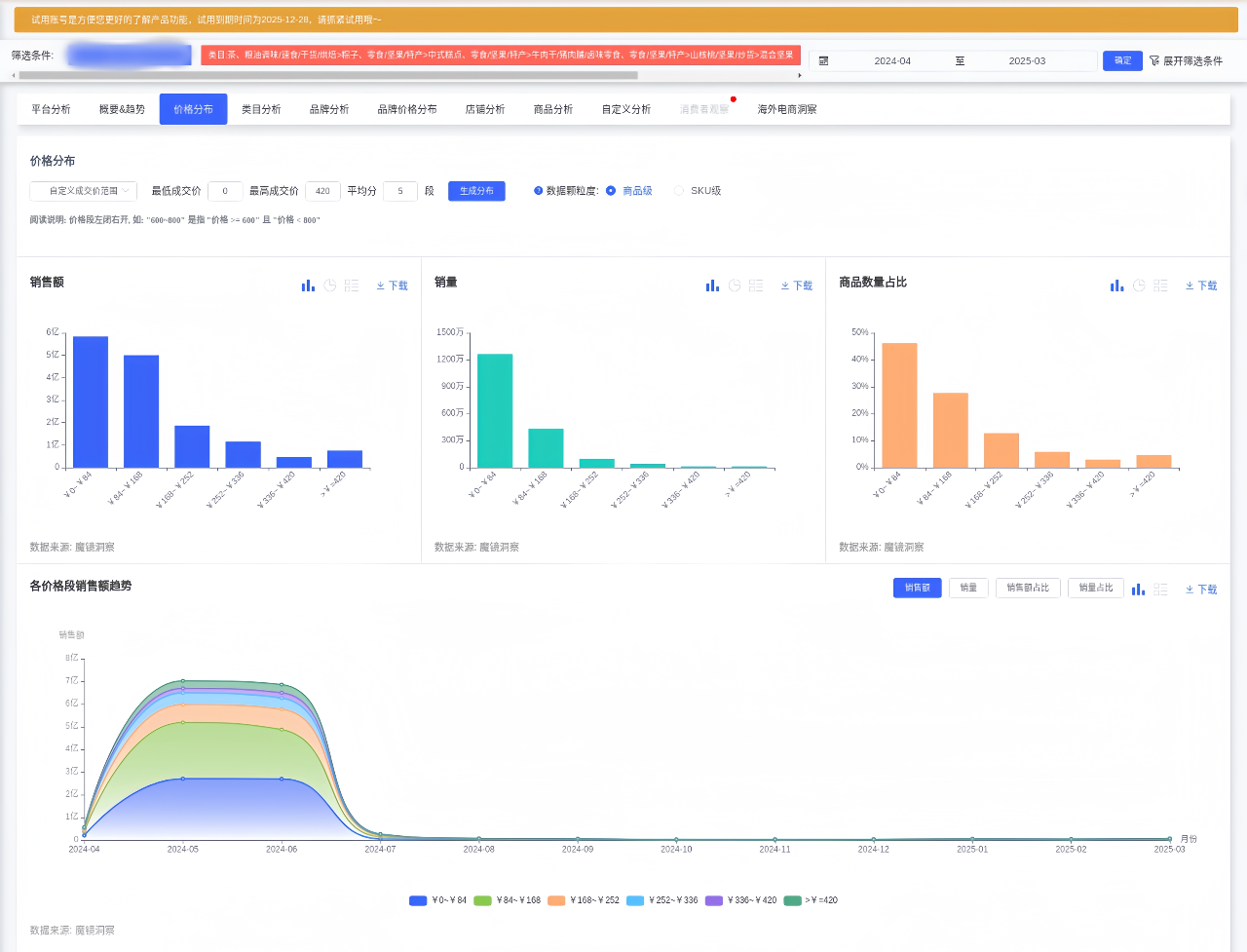Open the end month 2025-03 picker
1247x952 pixels.
coord(1027,60)
